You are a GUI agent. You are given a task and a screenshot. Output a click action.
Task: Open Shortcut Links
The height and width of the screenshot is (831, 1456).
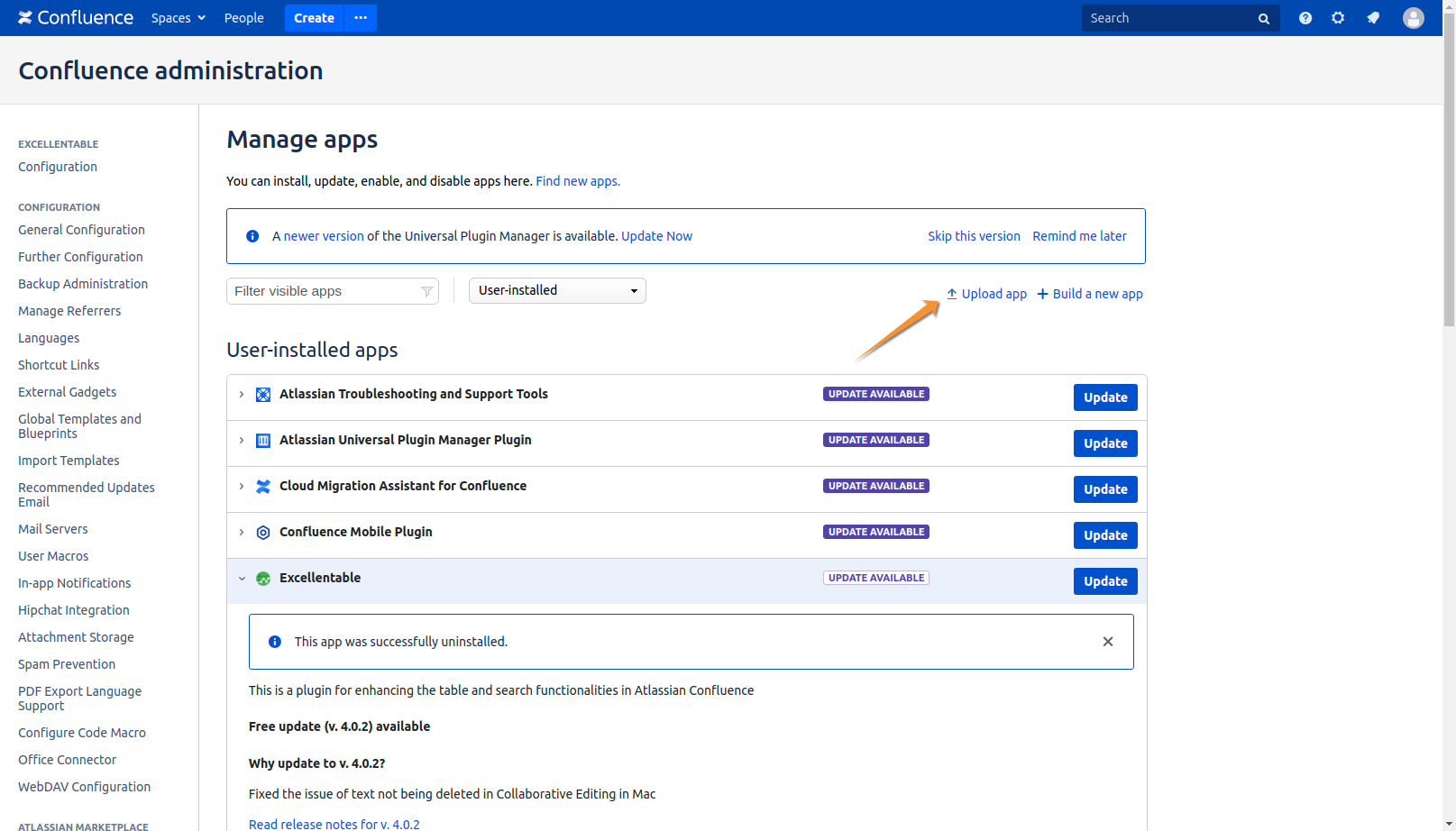pyautogui.click(x=59, y=365)
